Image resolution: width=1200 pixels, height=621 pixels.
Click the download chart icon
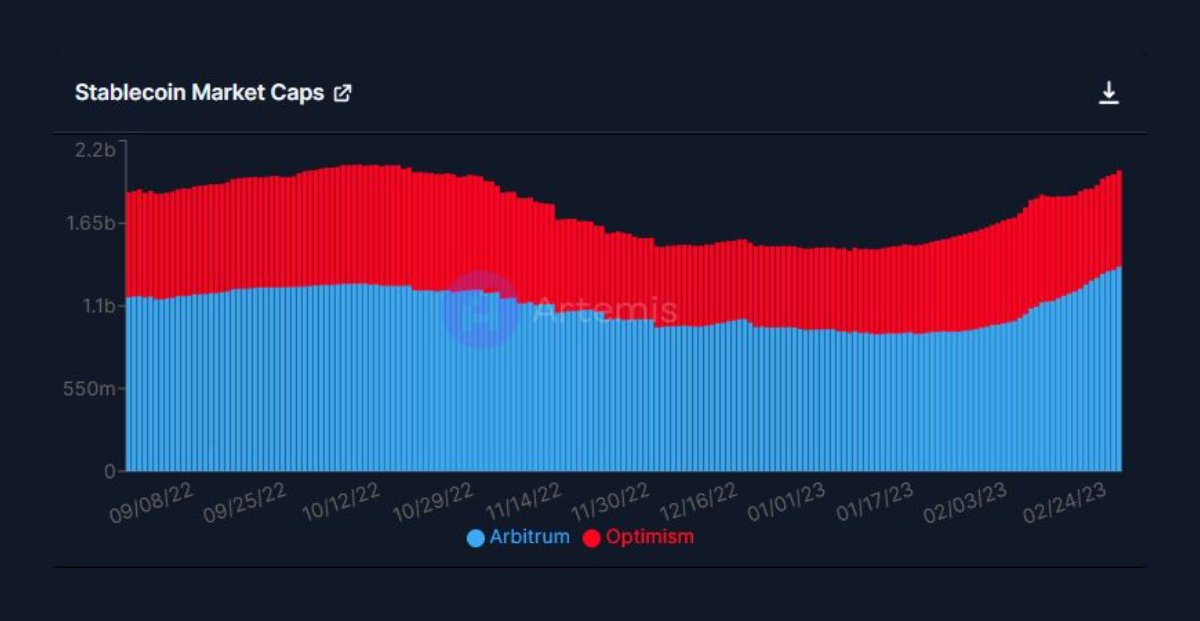click(x=1108, y=93)
